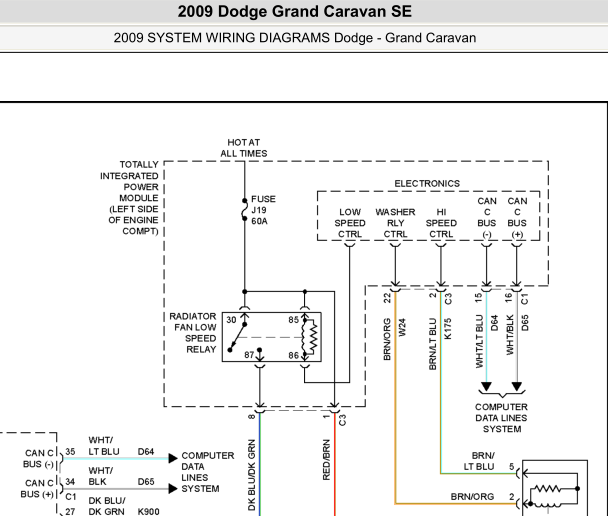Select the "K900" circuit code
Image resolution: width=608 pixels, height=516 pixels.
coord(149,511)
